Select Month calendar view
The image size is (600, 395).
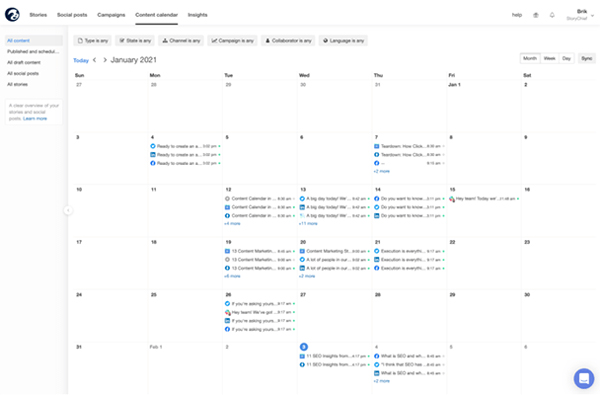(x=530, y=58)
